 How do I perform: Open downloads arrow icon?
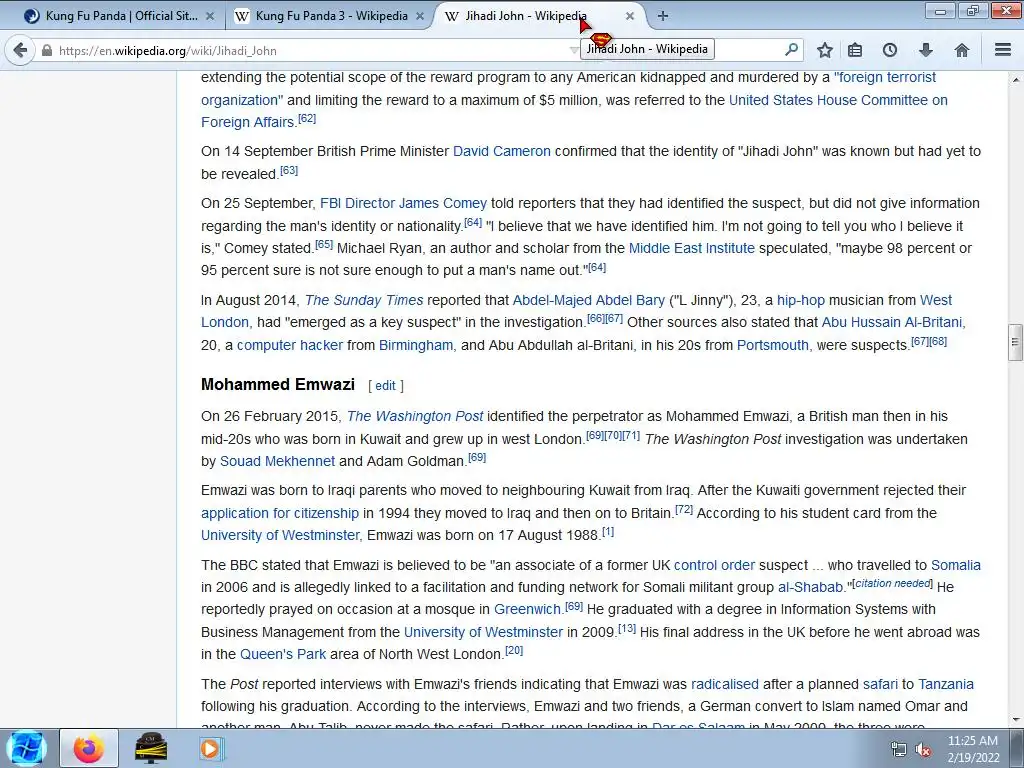pos(925,50)
